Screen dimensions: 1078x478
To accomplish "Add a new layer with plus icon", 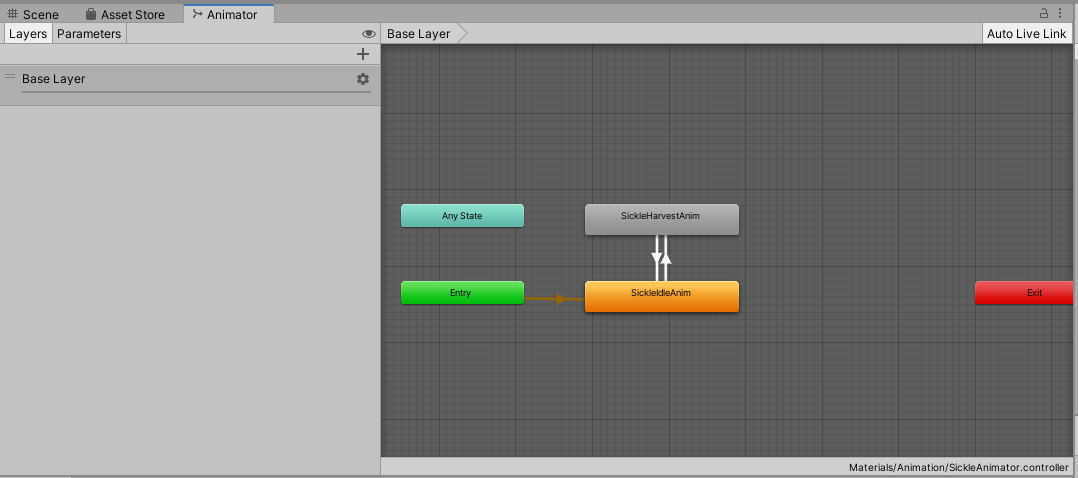I will [x=363, y=54].
